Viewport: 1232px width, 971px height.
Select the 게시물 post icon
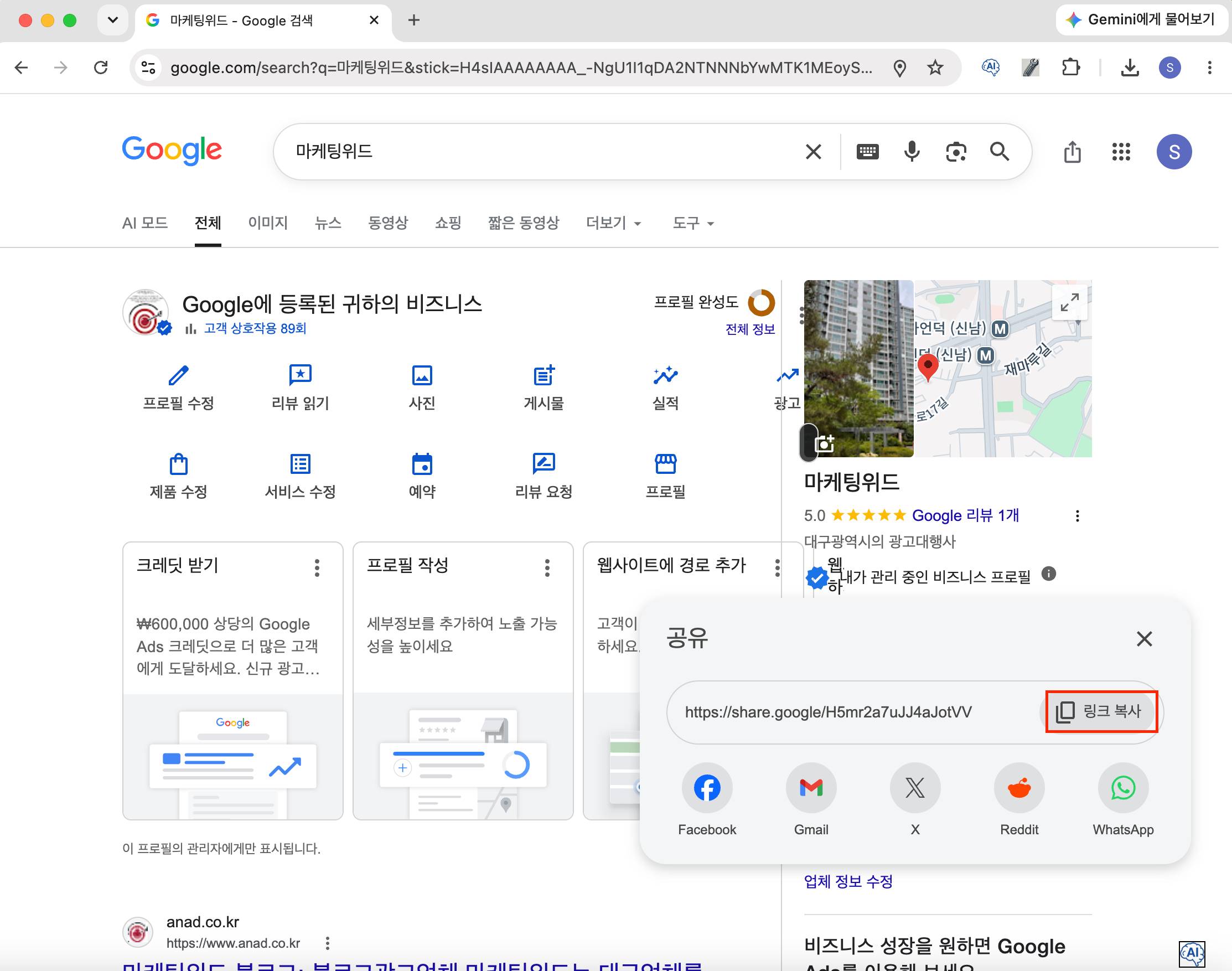[544, 375]
